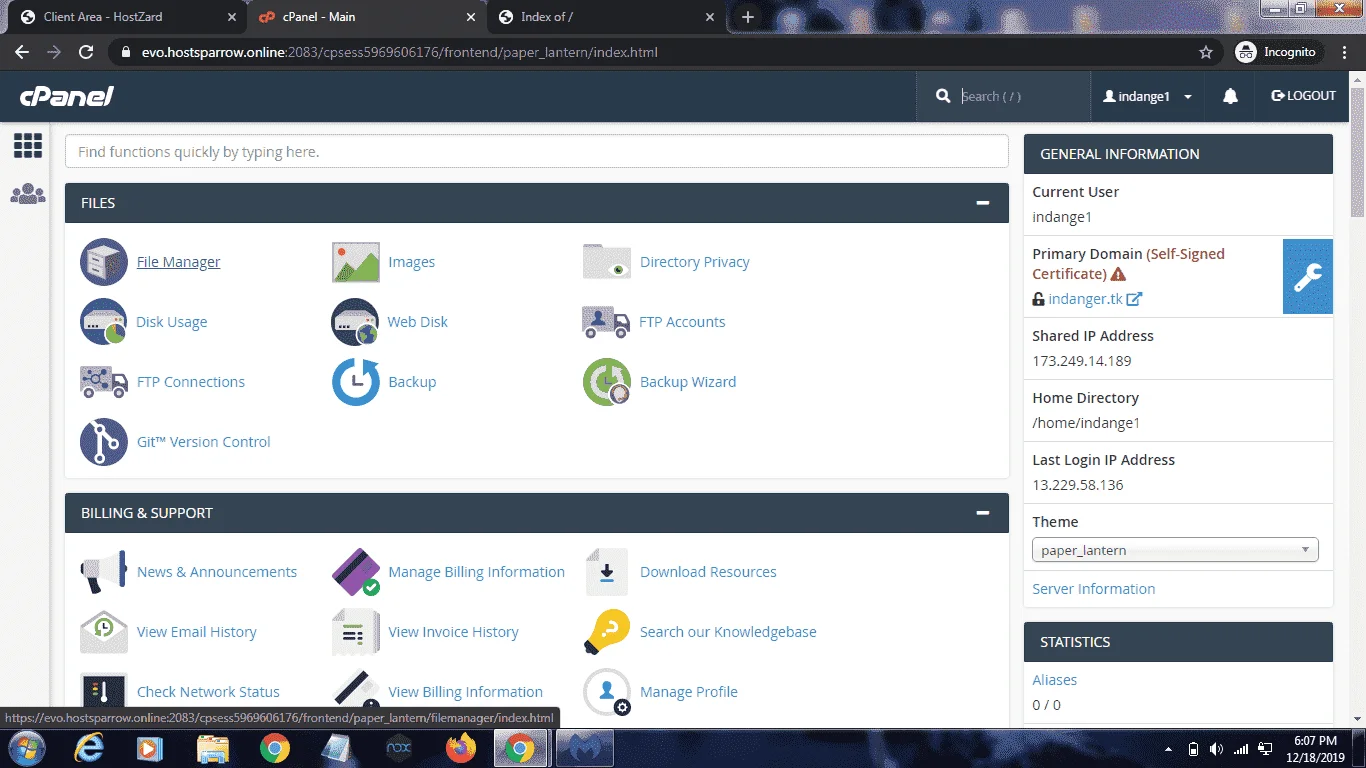1366x768 pixels.
Task: Open Windows Explorer from the taskbar
Action: [x=213, y=748]
